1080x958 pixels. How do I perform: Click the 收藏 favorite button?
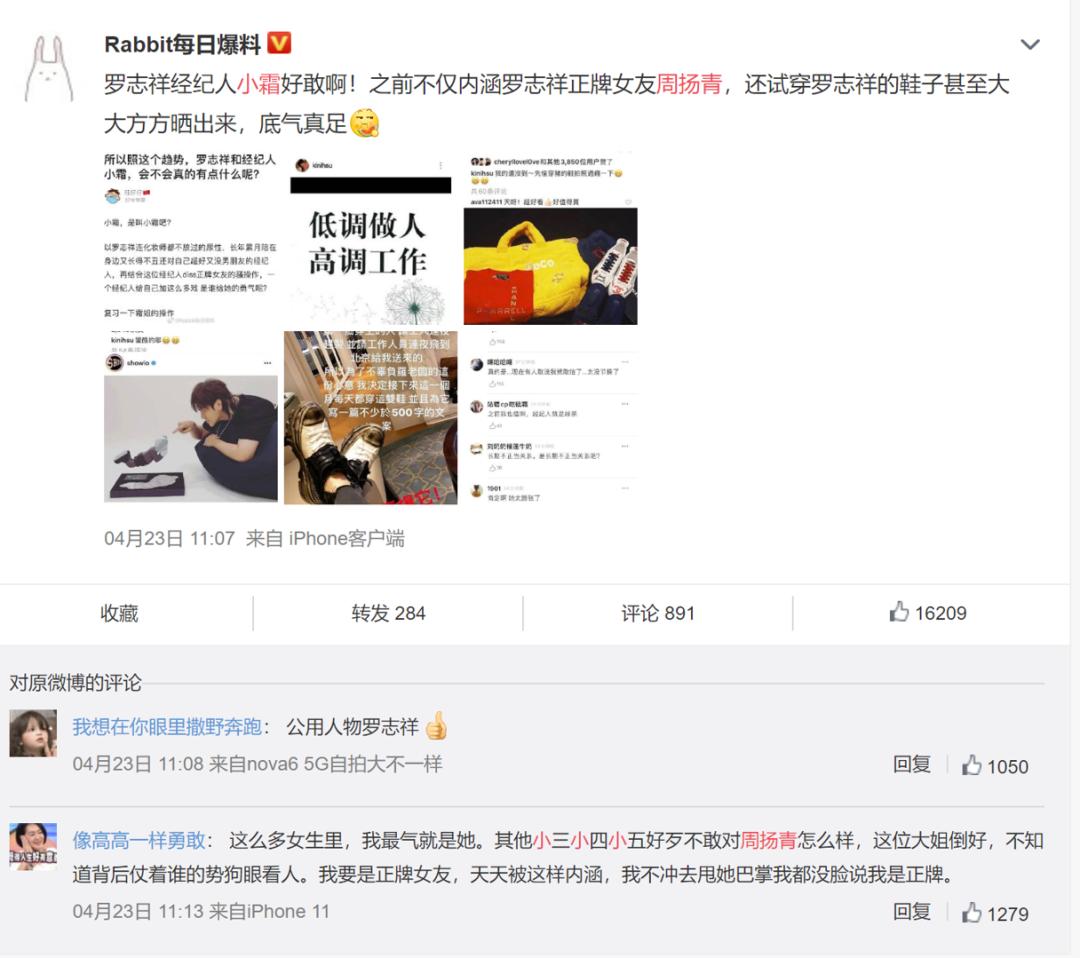(x=119, y=613)
